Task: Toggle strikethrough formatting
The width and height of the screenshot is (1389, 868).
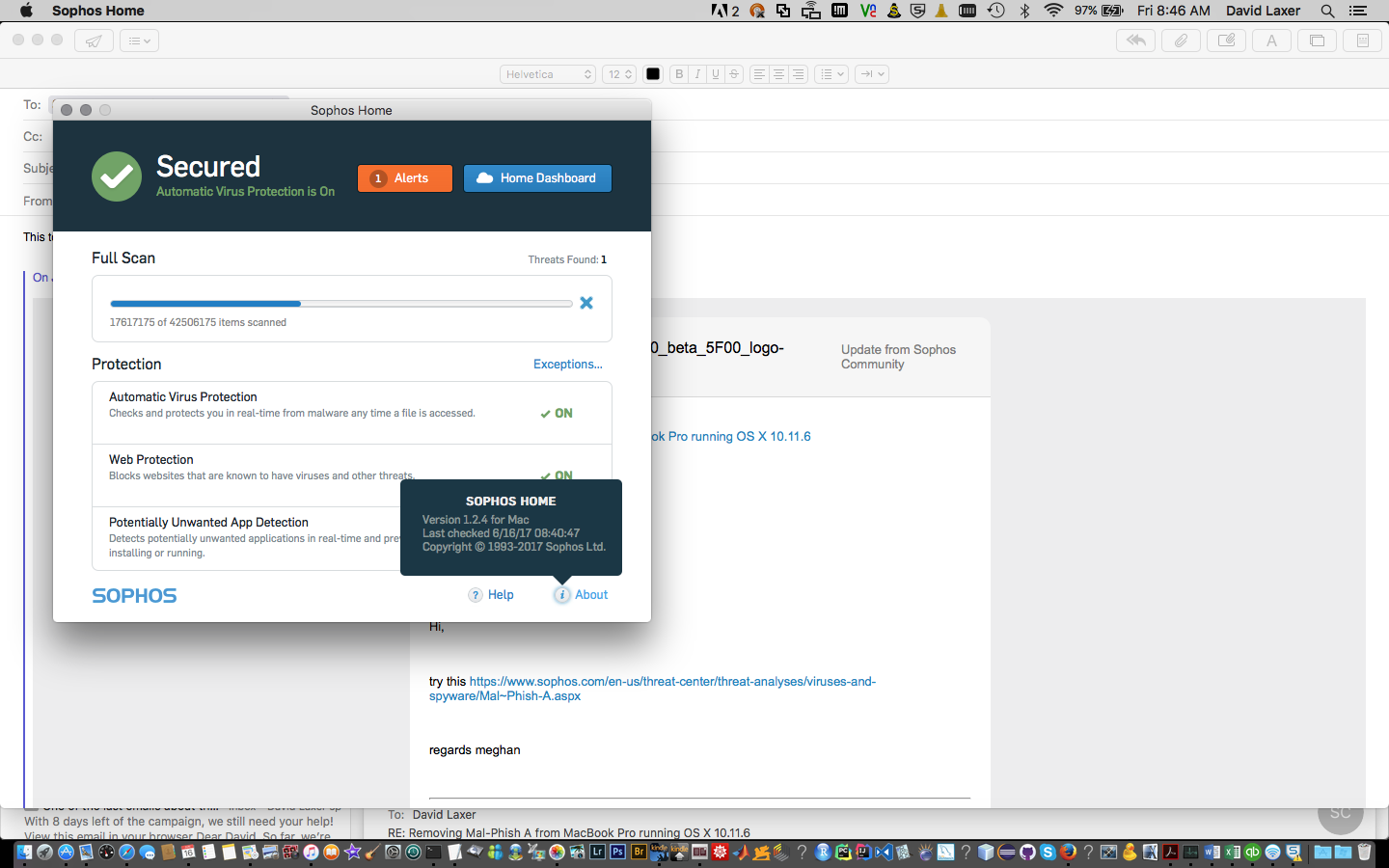Action: coord(734,74)
